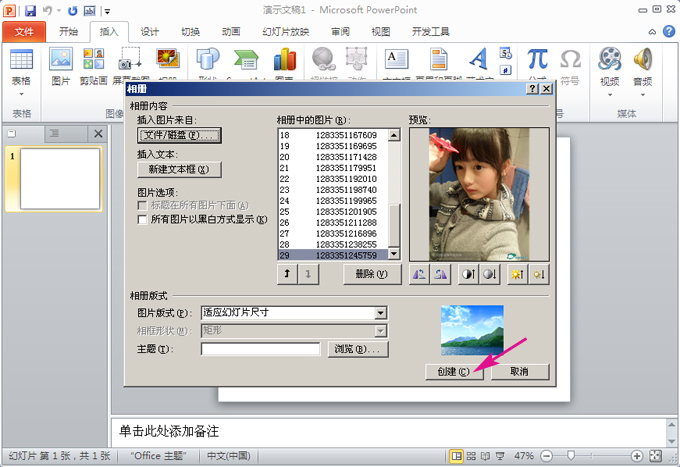Click the Header and Footer icon
Screen dimensions: 680x467
point(439,59)
